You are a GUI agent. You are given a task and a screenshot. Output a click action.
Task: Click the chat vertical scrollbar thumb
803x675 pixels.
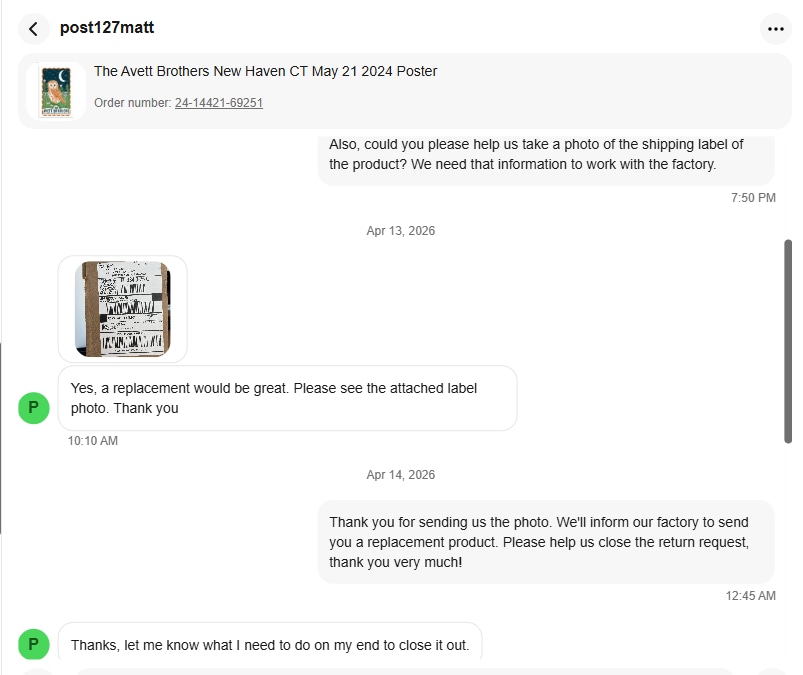point(788,340)
